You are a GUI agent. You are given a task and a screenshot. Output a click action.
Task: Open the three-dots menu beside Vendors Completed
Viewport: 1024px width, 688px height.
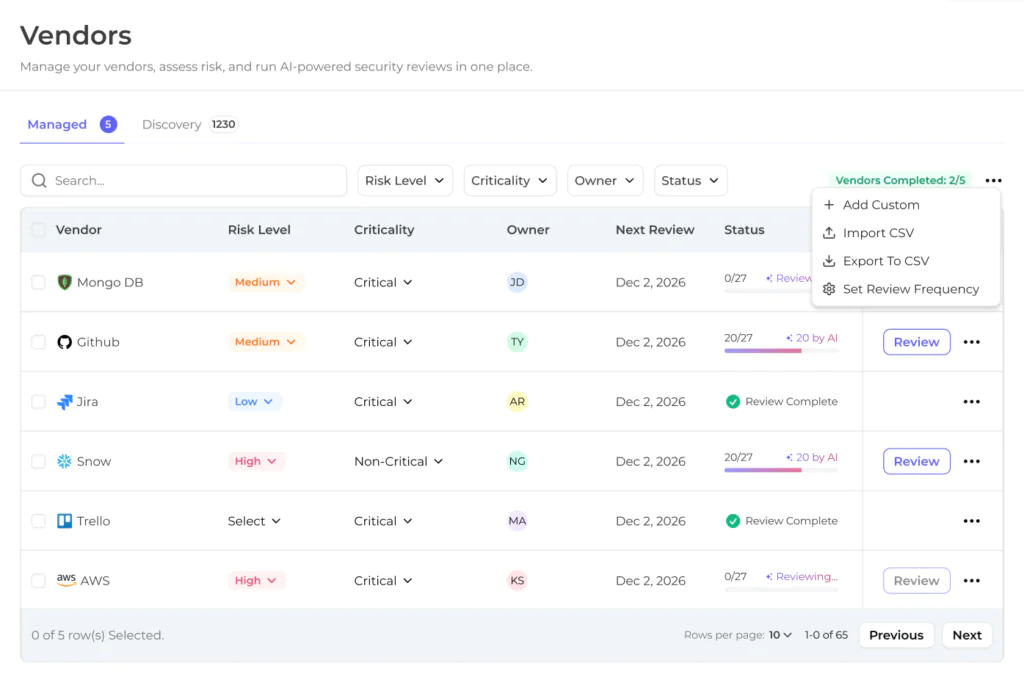click(993, 180)
